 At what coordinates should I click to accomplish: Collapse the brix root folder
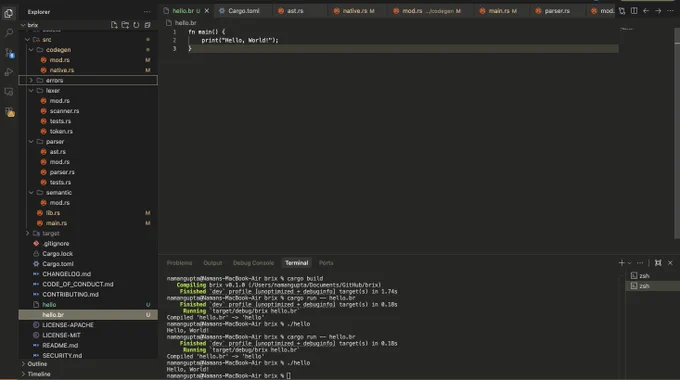tap(23, 25)
